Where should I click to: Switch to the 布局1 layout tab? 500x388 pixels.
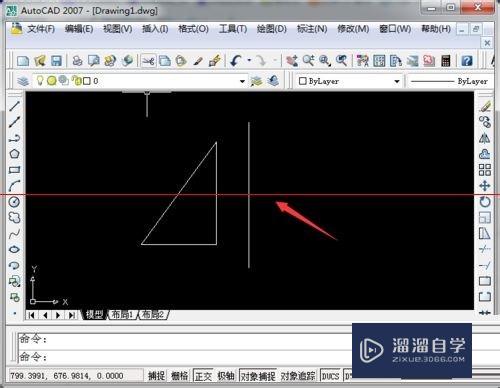[122, 314]
